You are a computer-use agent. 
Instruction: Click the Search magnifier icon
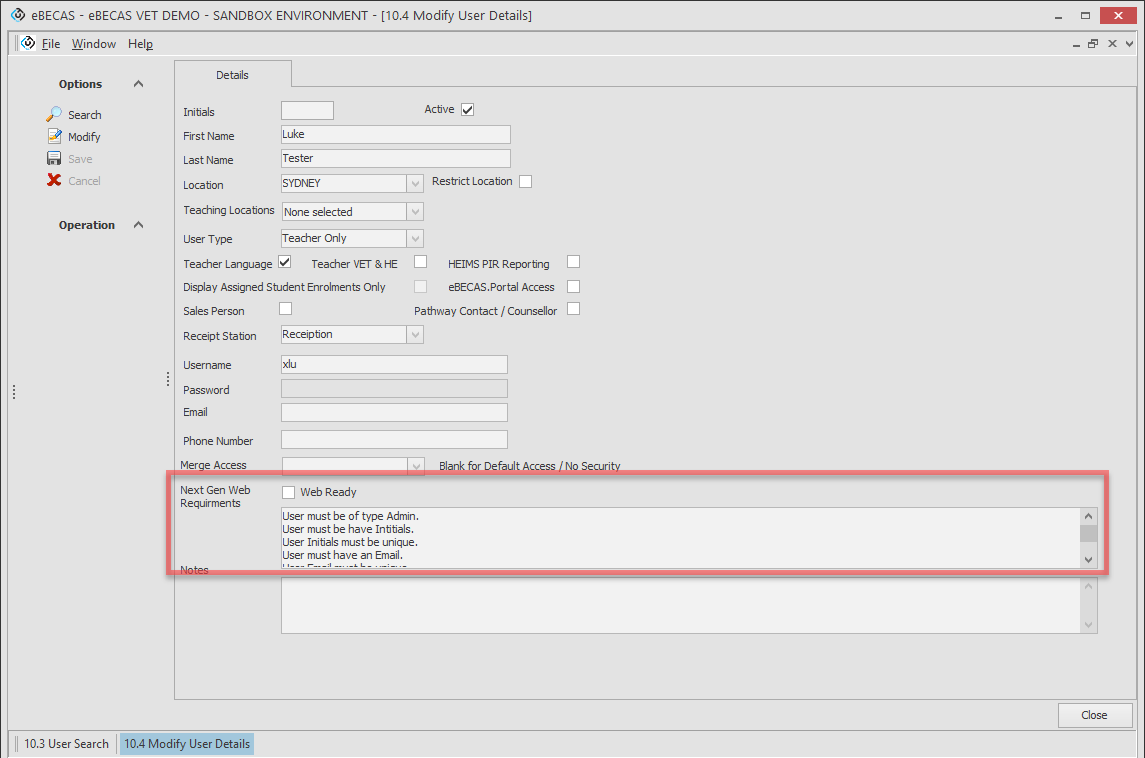(x=54, y=115)
